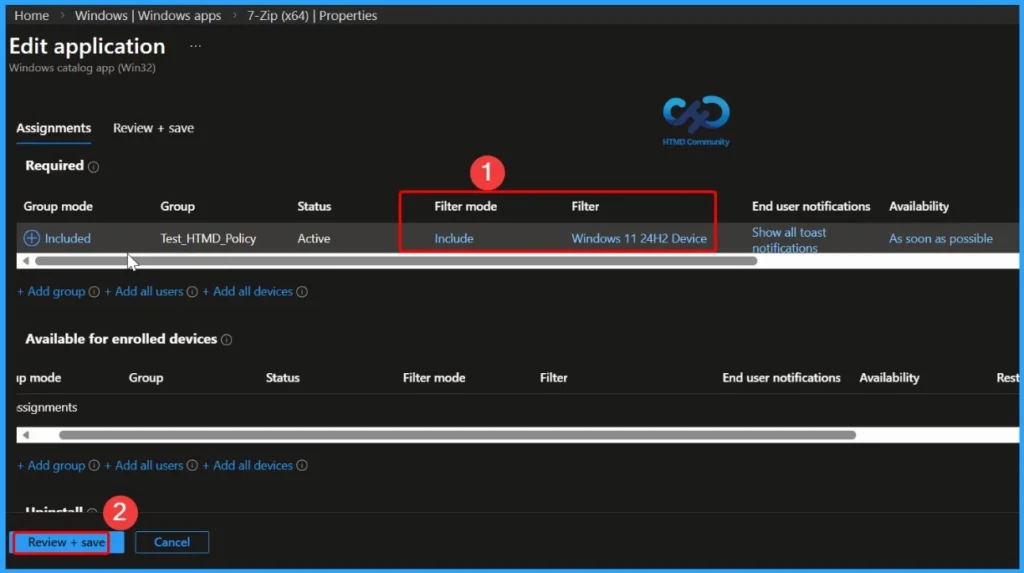Viewport: 1024px width, 573px height.
Task: Click Add all devices under Available for enrolled devices
Action: pyautogui.click(x=248, y=465)
